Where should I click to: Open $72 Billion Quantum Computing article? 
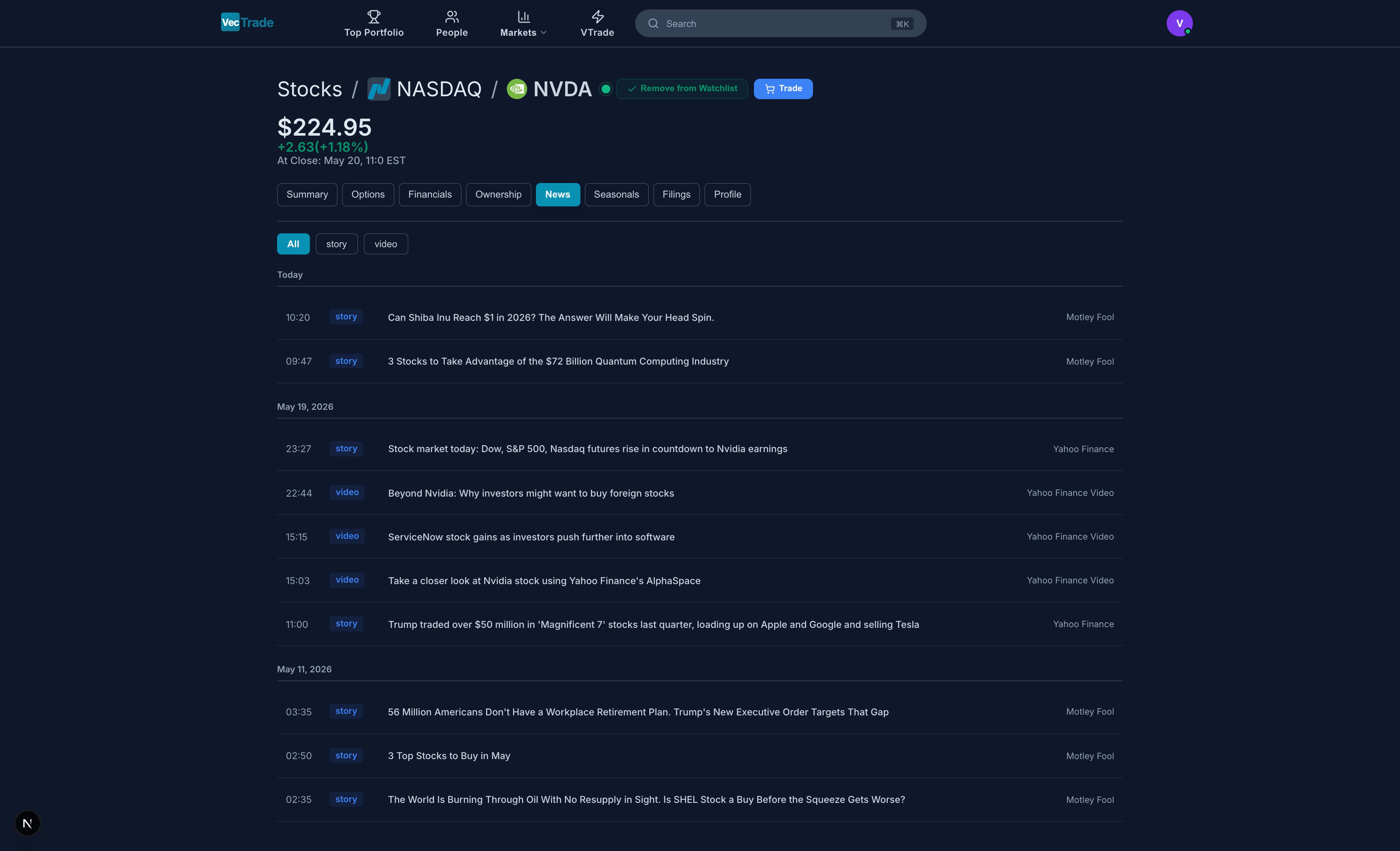(x=558, y=361)
